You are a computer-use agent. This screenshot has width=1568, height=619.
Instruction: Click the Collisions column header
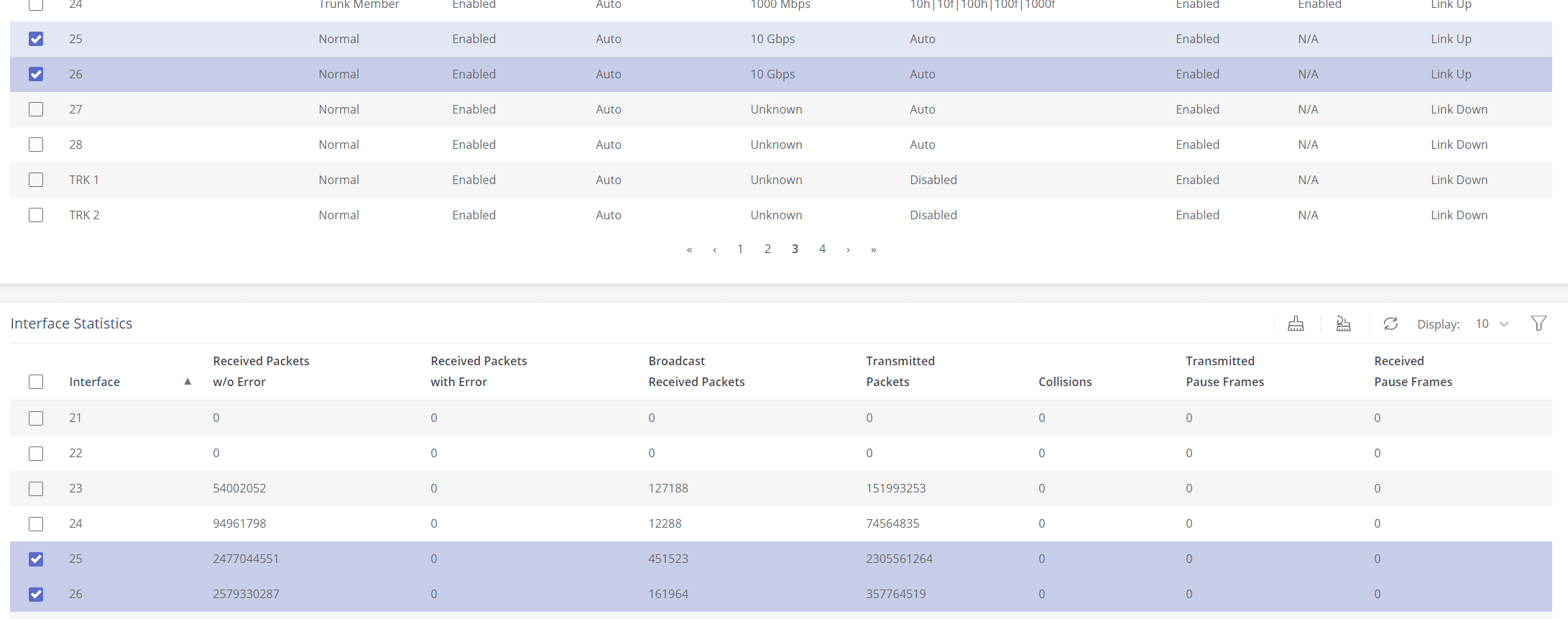point(1065,382)
